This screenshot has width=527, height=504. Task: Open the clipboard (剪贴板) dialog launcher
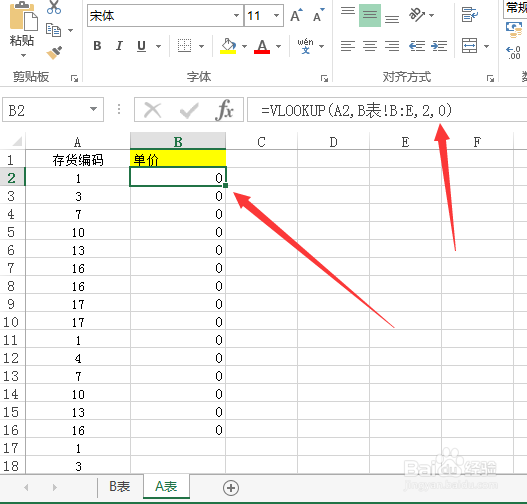[74, 78]
